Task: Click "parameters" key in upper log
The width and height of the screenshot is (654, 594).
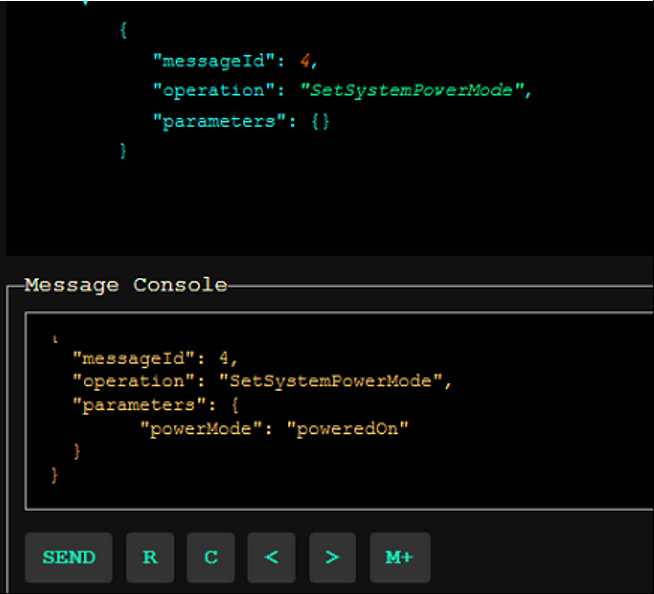Action: [219, 122]
